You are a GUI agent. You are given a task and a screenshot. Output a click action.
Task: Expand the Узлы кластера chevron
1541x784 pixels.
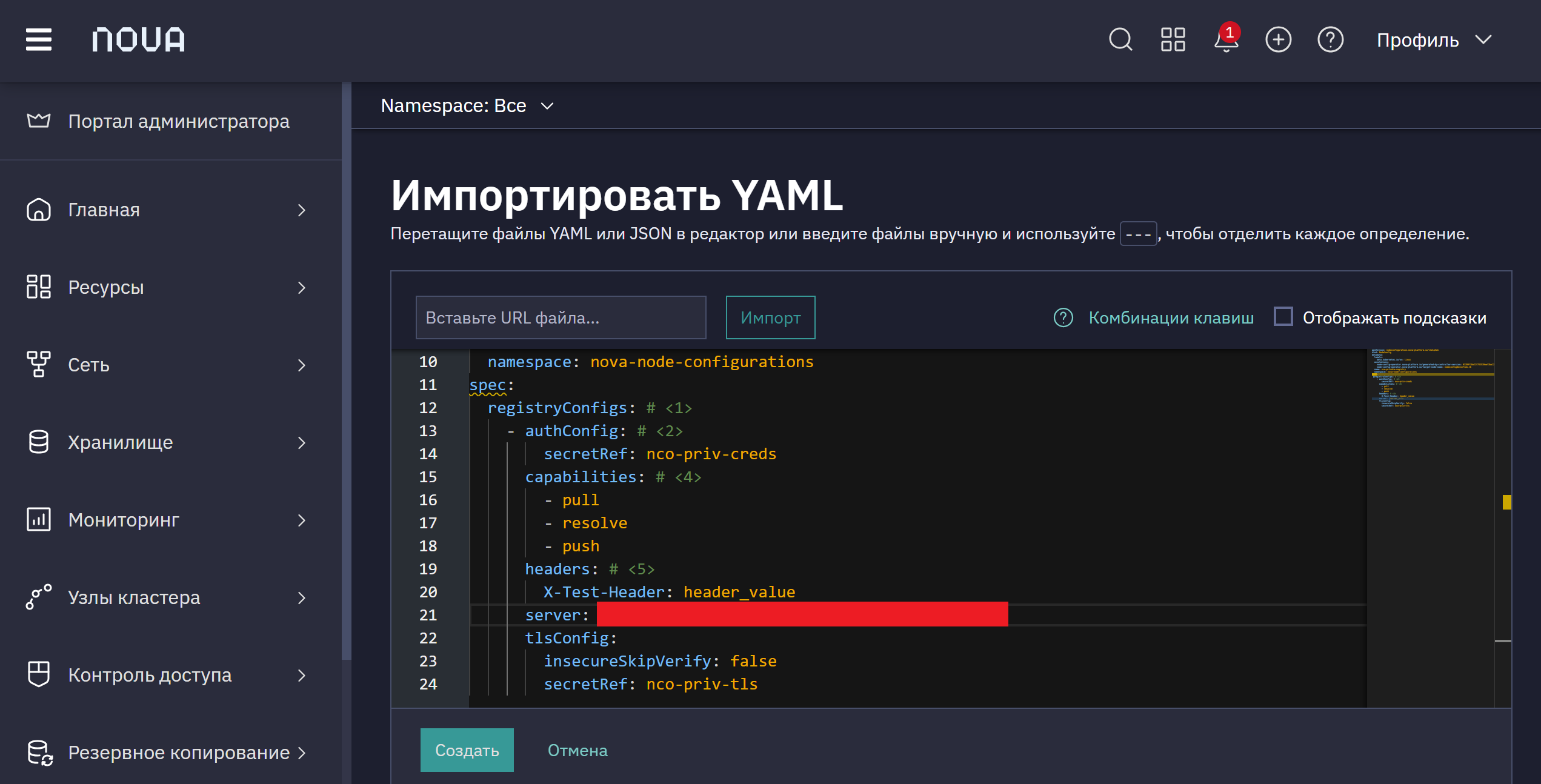click(x=302, y=598)
